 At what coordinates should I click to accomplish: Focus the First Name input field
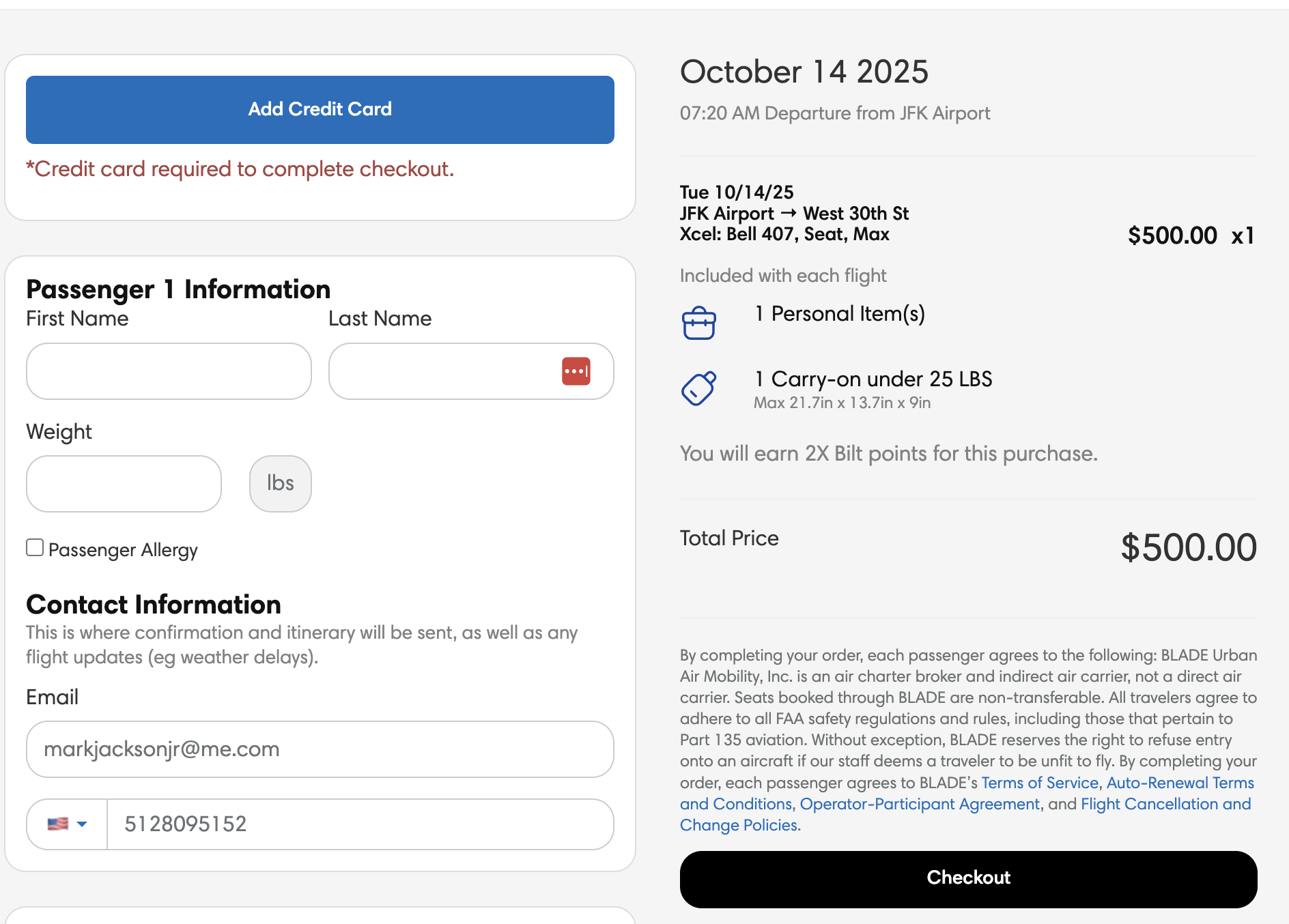[169, 371]
